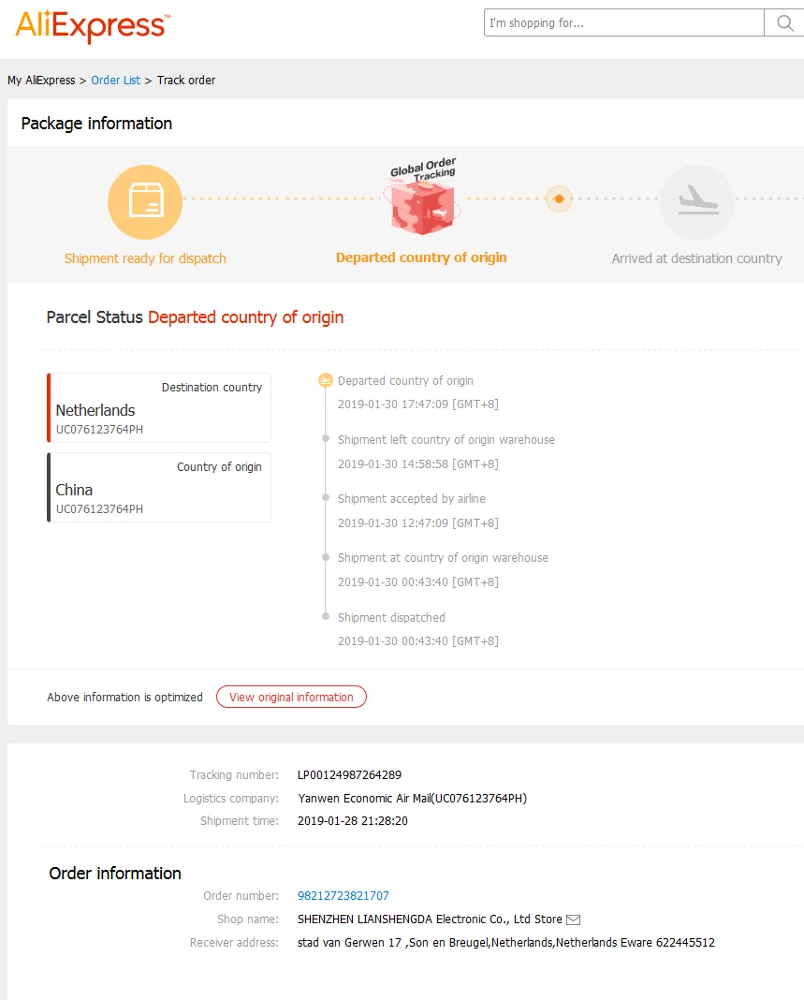Select the China country of origin card
This screenshot has height=1000, width=804.
[160, 487]
